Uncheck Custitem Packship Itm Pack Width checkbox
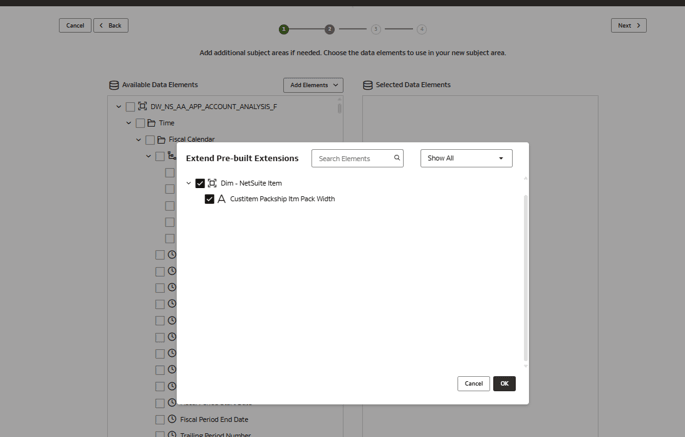Viewport: 685px width, 437px height. [210, 199]
